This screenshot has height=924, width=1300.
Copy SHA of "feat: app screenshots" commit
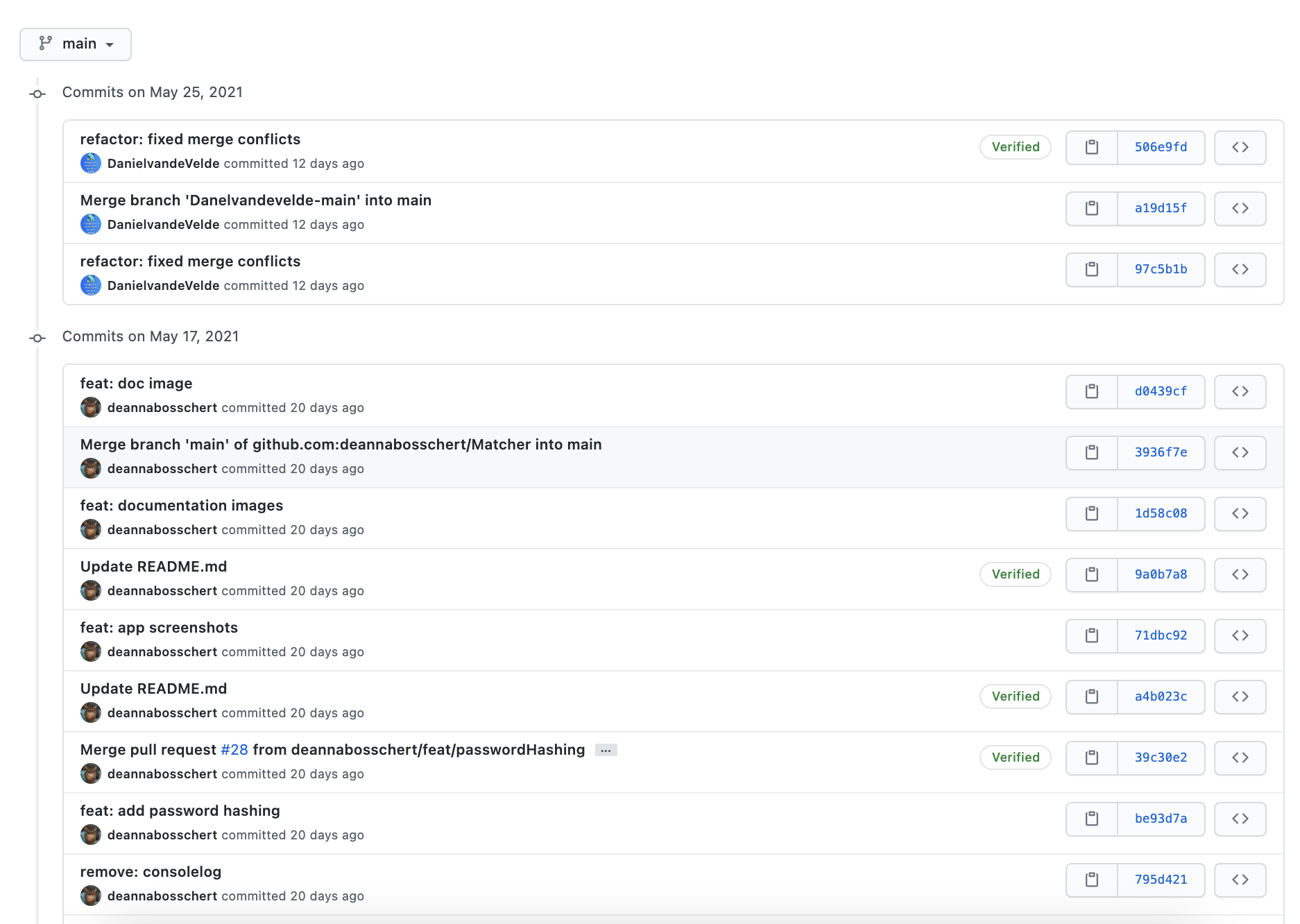tap(1091, 635)
